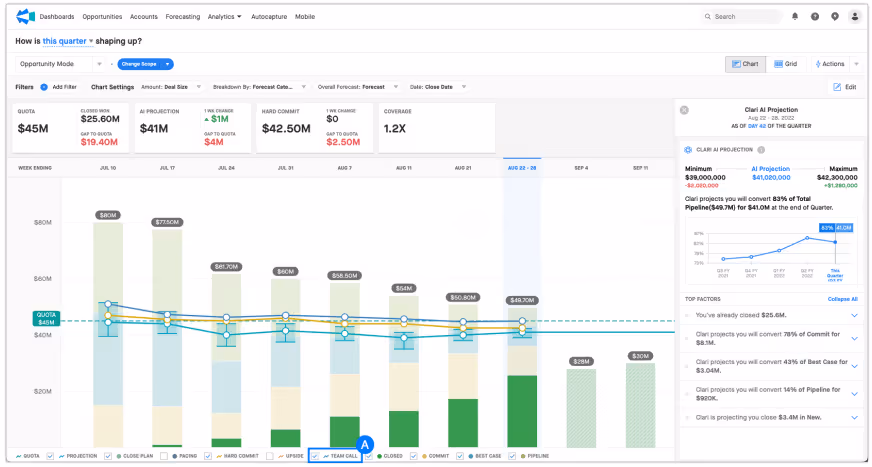Go to the Opportunities tab

102,17
